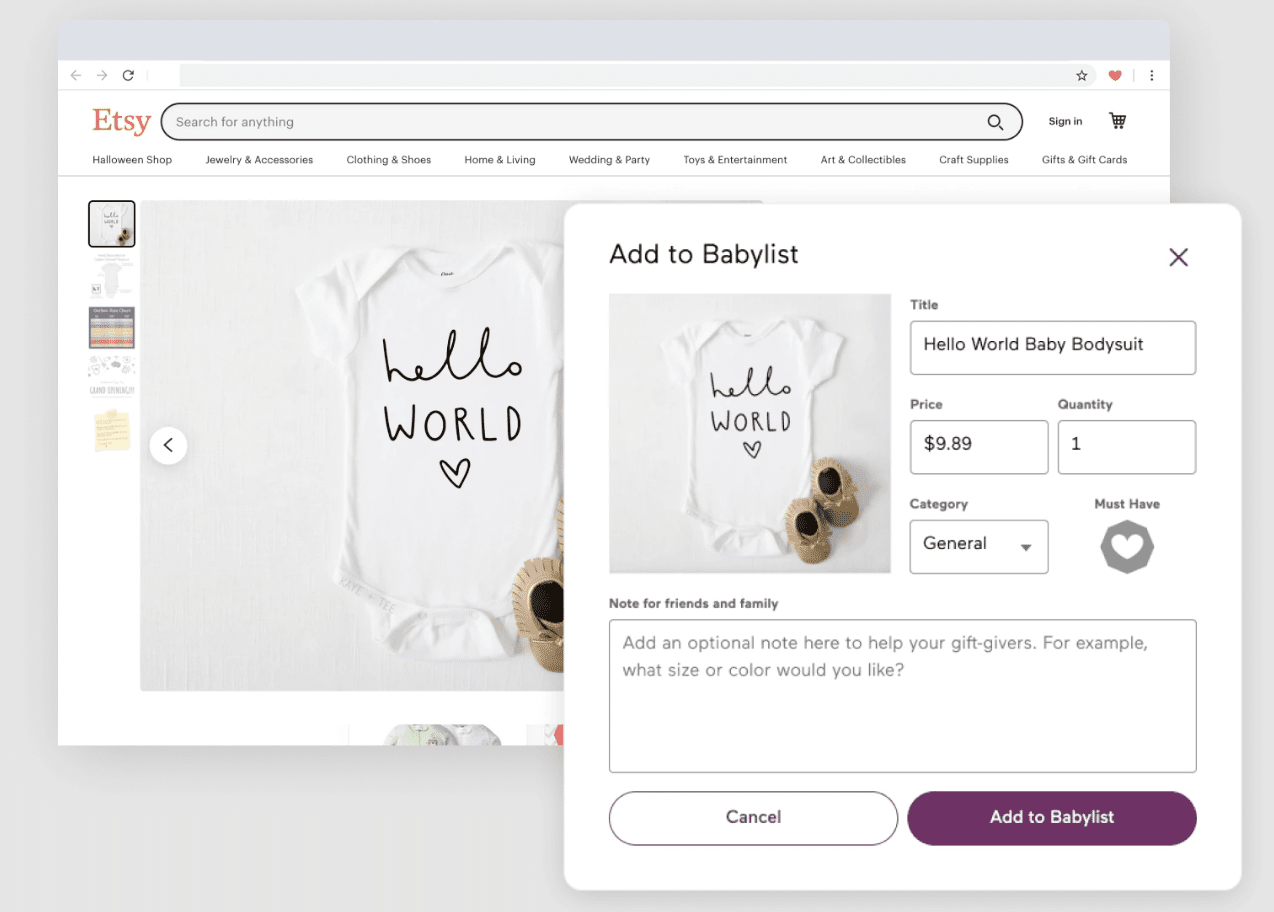Click the search magnifier icon
Screen dimensions: 1274x912
coord(995,121)
